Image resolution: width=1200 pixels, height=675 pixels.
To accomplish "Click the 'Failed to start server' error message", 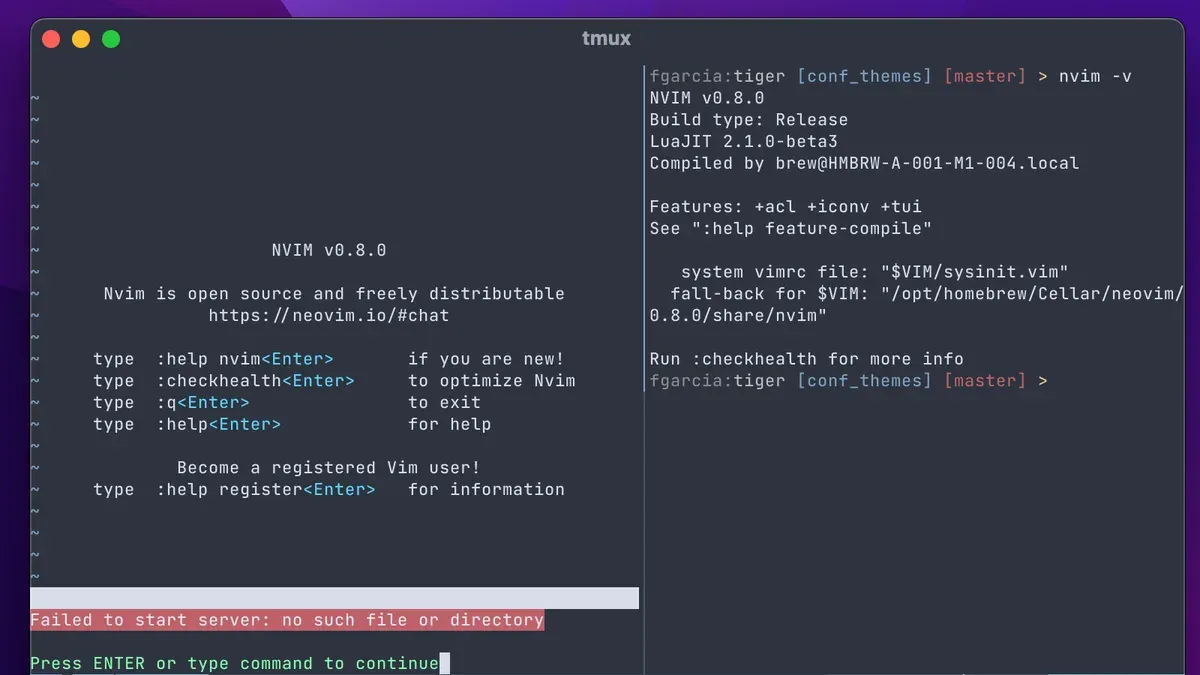I will pos(287,620).
